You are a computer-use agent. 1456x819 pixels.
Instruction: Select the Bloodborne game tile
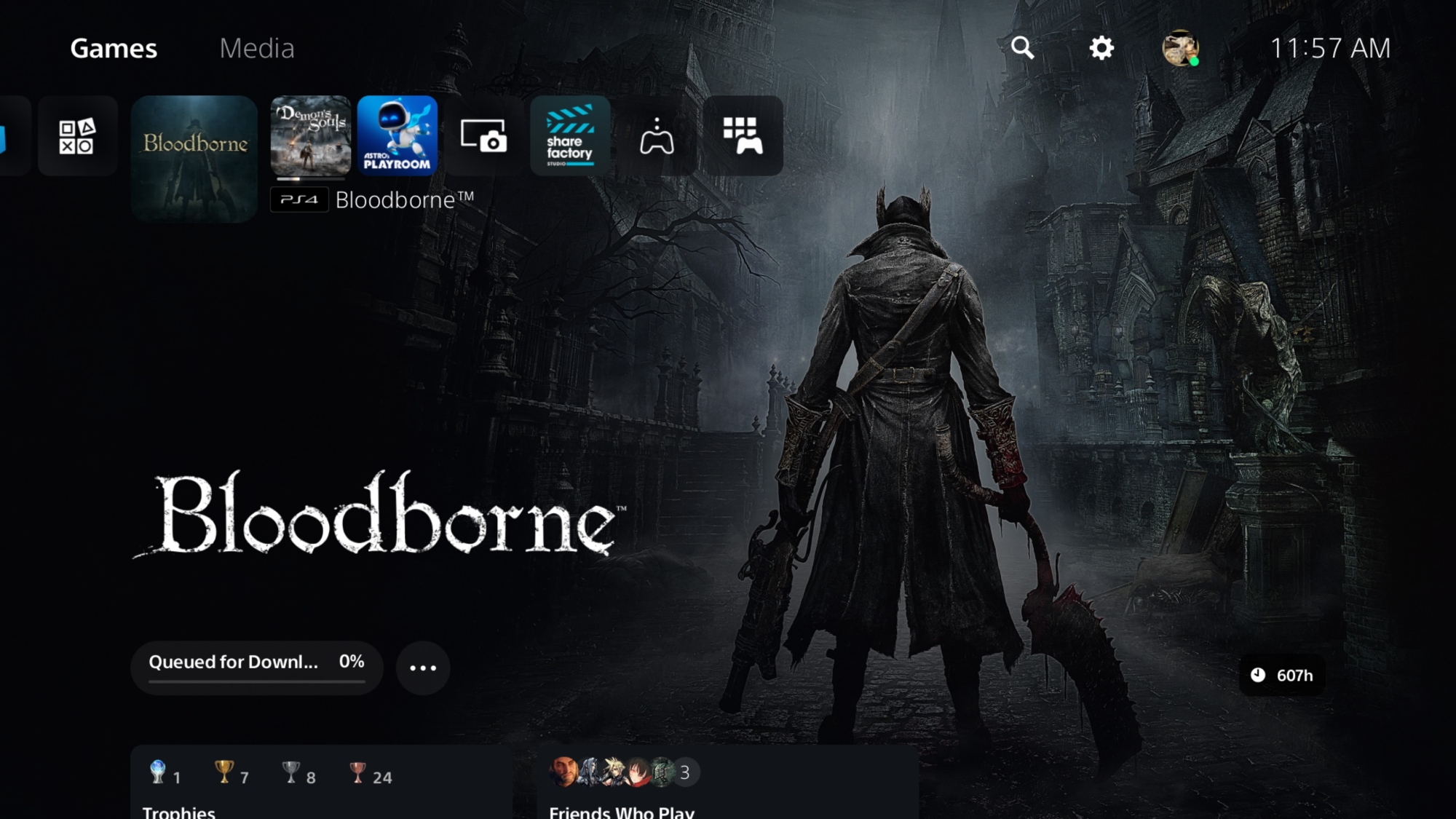coord(194,158)
